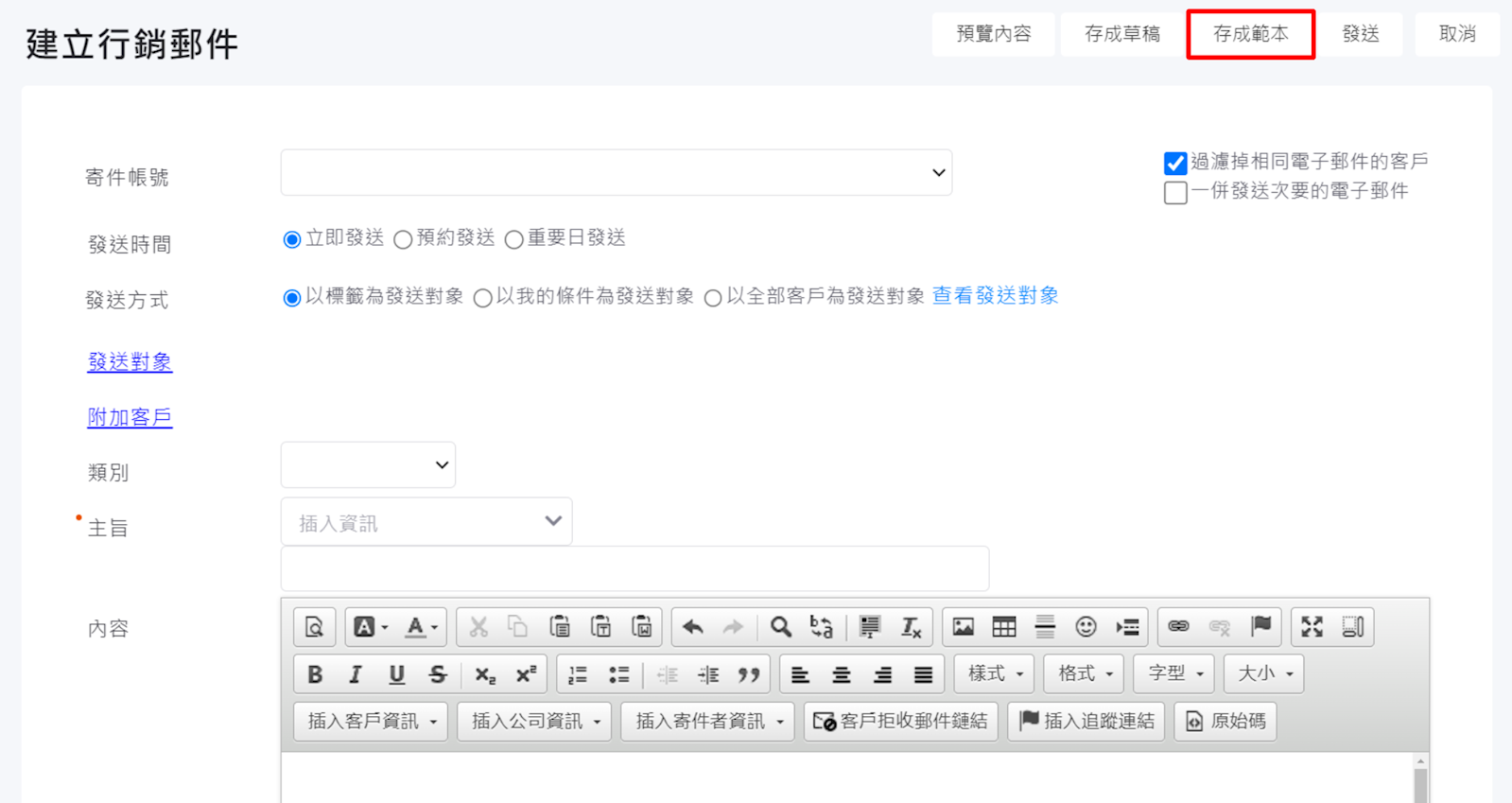Uncheck 過濾掉相同電子郵件的客戶 checkbox
This screenshot has width=1512, height=803.
coord(1175,163)
